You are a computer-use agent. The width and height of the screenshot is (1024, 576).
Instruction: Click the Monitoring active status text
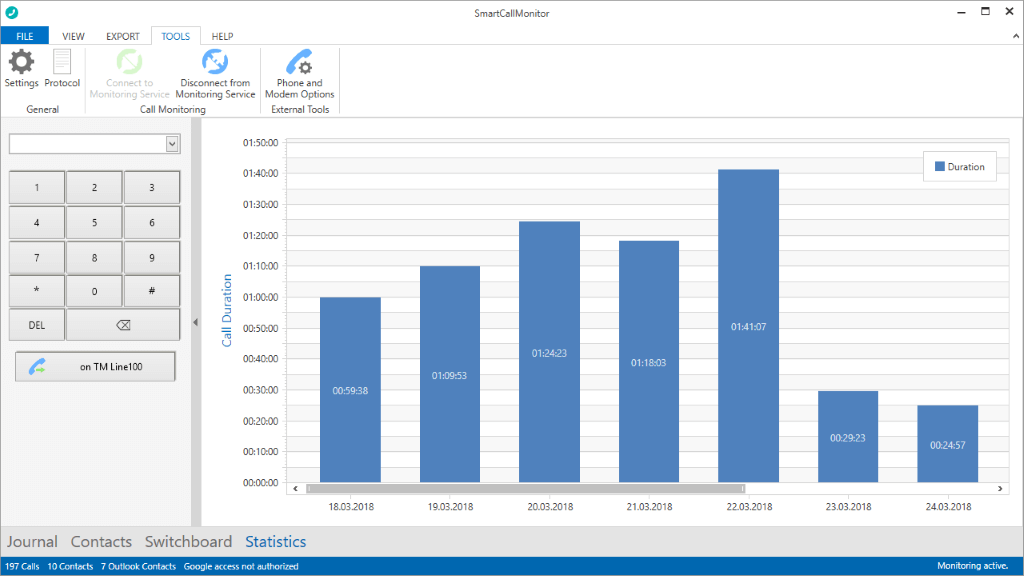[972, 566]
